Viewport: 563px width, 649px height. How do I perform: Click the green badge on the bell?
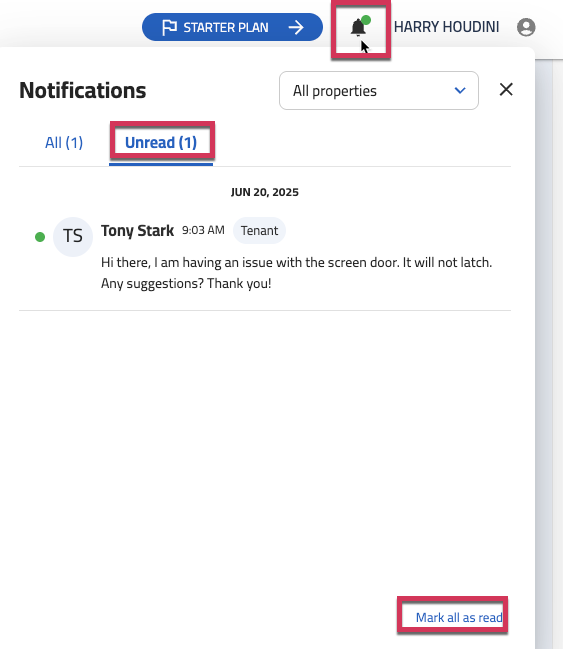pyautogui.click(x=366, y=20)
